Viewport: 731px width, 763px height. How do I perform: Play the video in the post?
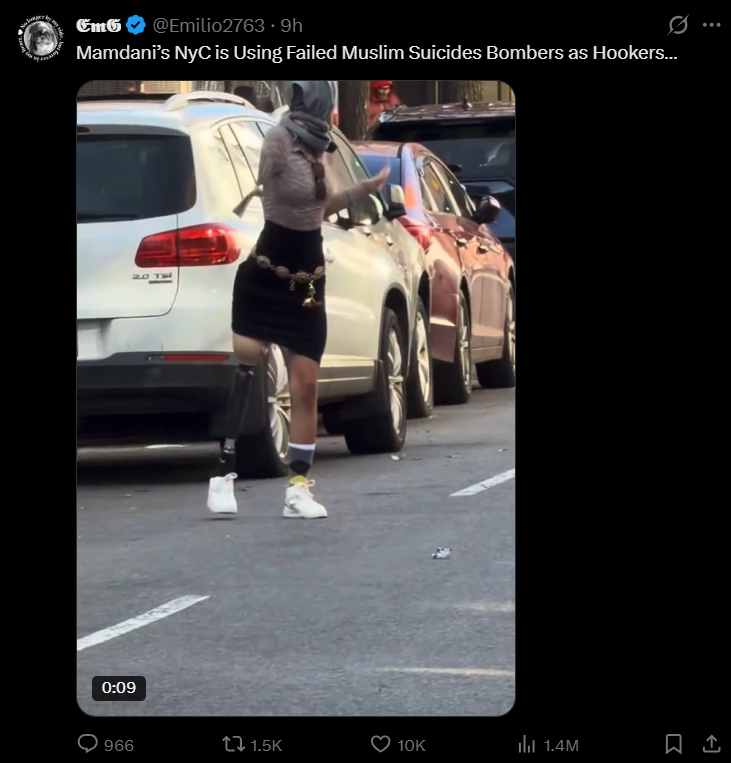[296, 398]
